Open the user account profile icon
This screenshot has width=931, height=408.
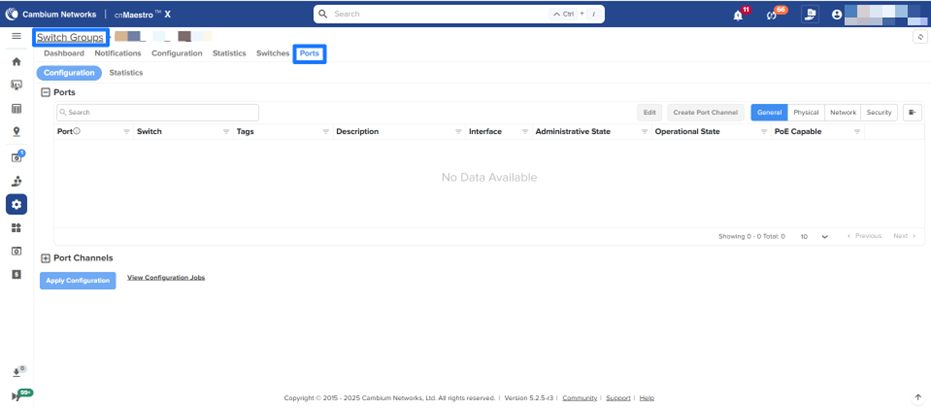837,15
